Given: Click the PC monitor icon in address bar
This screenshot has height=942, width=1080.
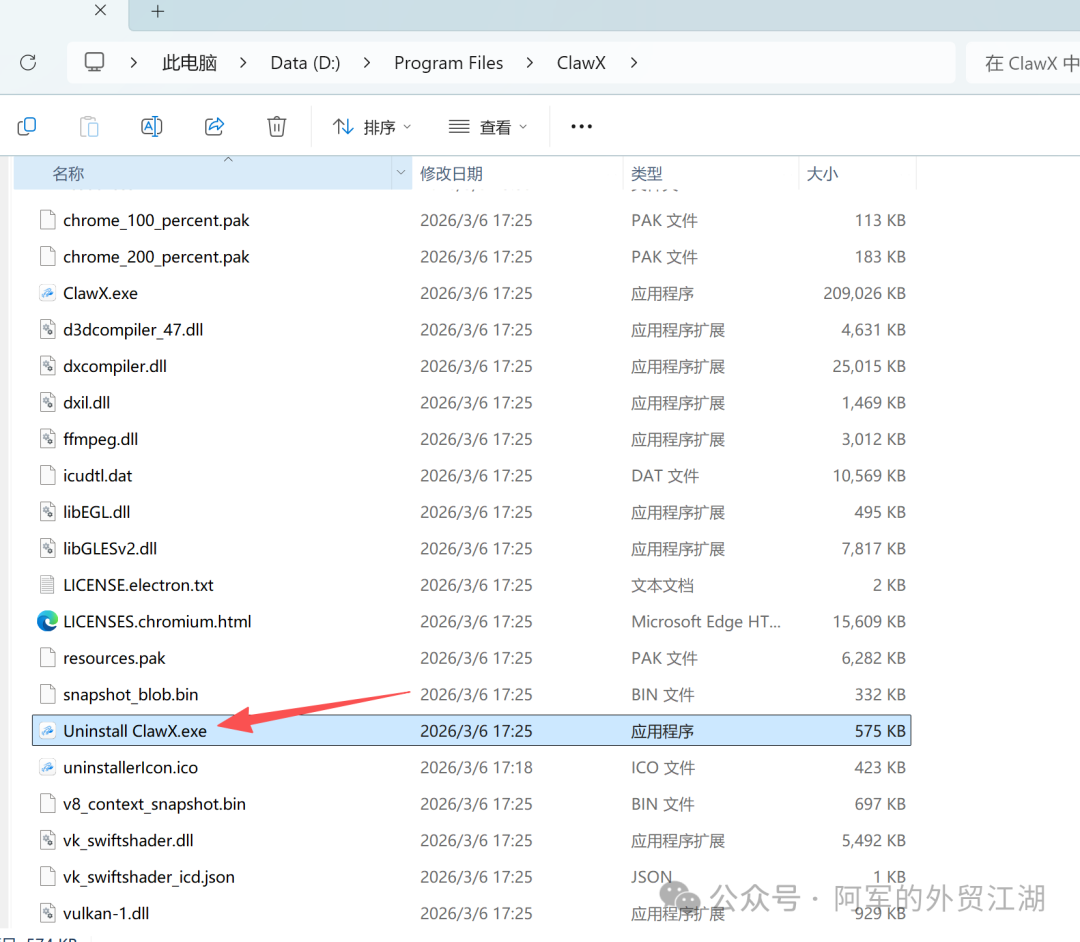Looking at the screenshot, I should 94,62.
